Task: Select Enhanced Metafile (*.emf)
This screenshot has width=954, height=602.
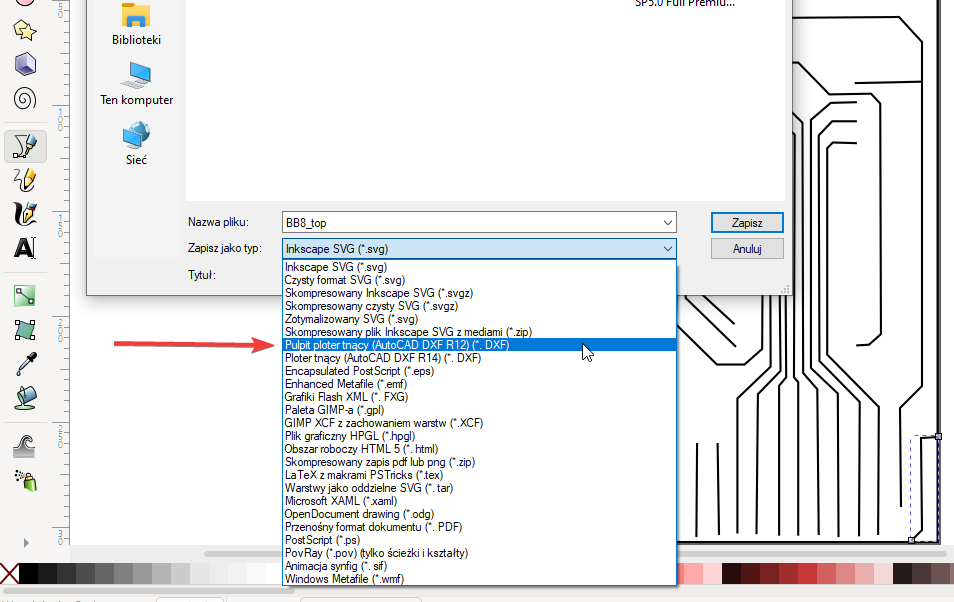Action: click(x=479, y=384)
